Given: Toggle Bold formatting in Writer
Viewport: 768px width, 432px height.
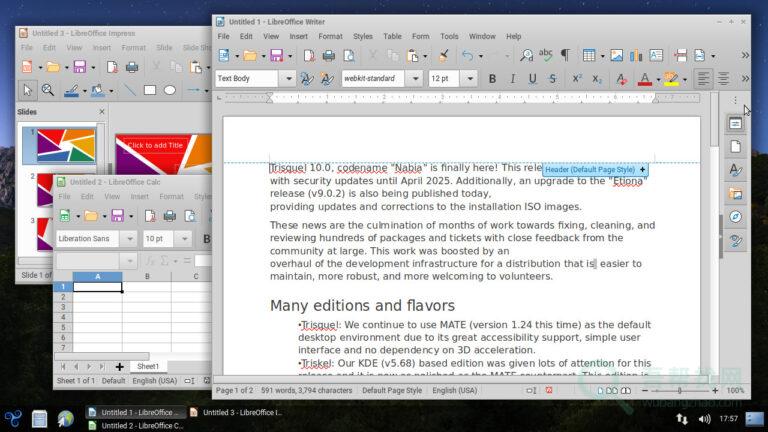Looking at the screenshot, I should pyautogui.click(x=492, y=78).
